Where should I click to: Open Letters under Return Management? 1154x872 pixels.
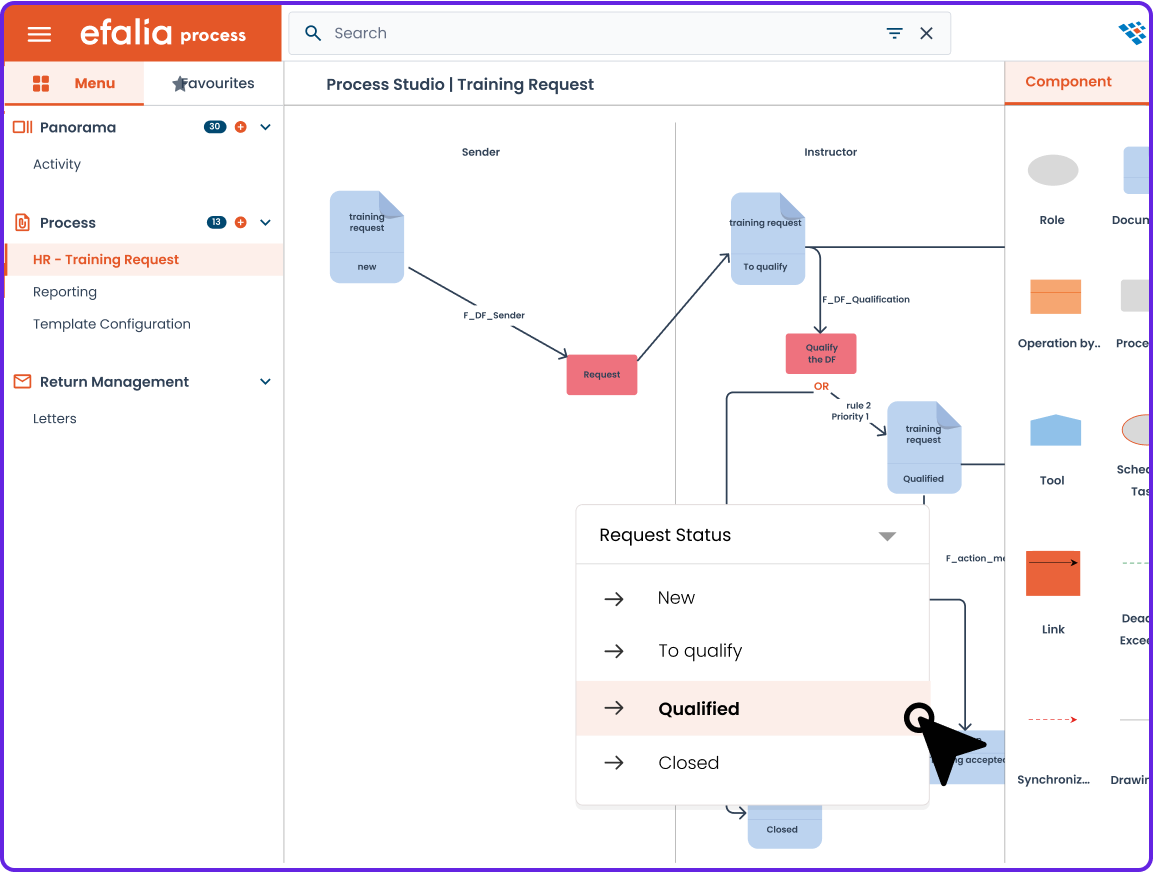click(x=54, y=418)
